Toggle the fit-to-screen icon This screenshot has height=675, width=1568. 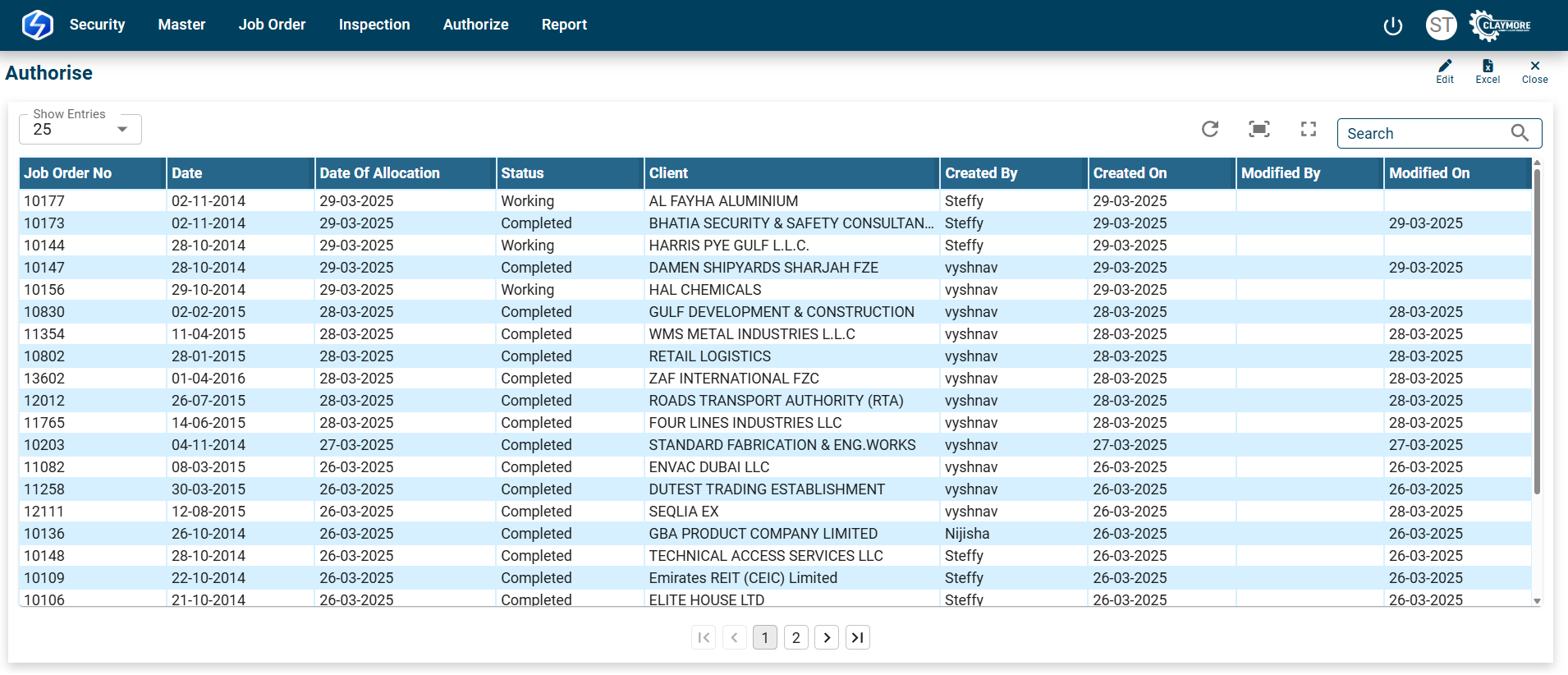(1259, 129)
